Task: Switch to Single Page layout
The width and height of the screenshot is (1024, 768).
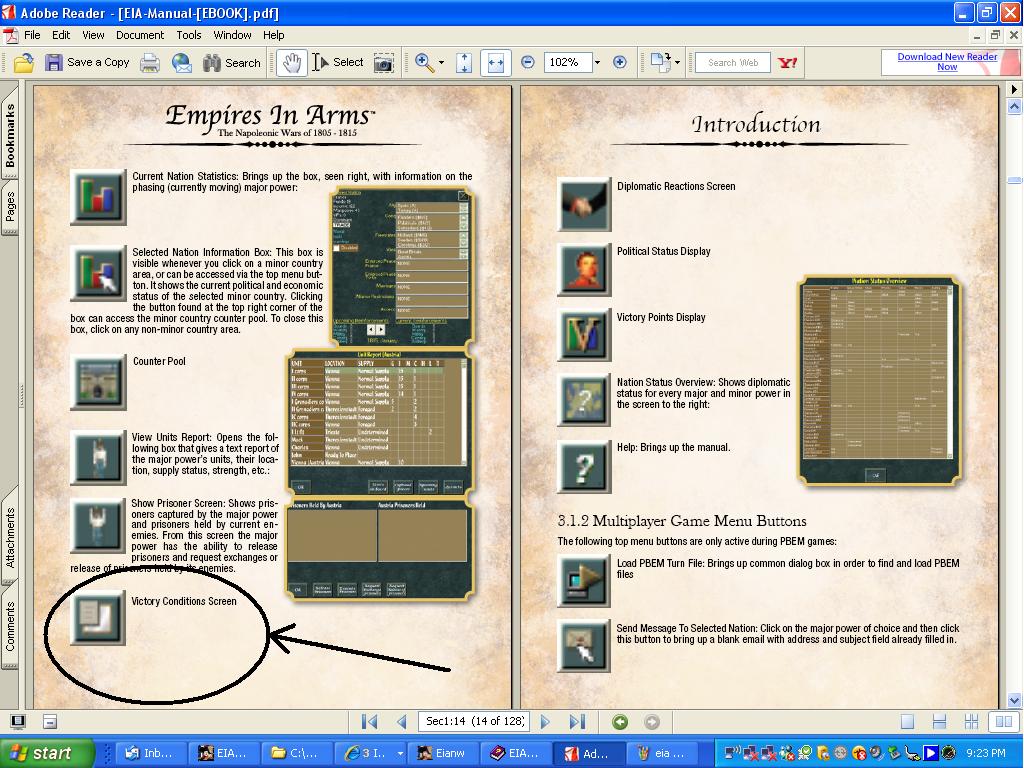Action: coord(907,722)
